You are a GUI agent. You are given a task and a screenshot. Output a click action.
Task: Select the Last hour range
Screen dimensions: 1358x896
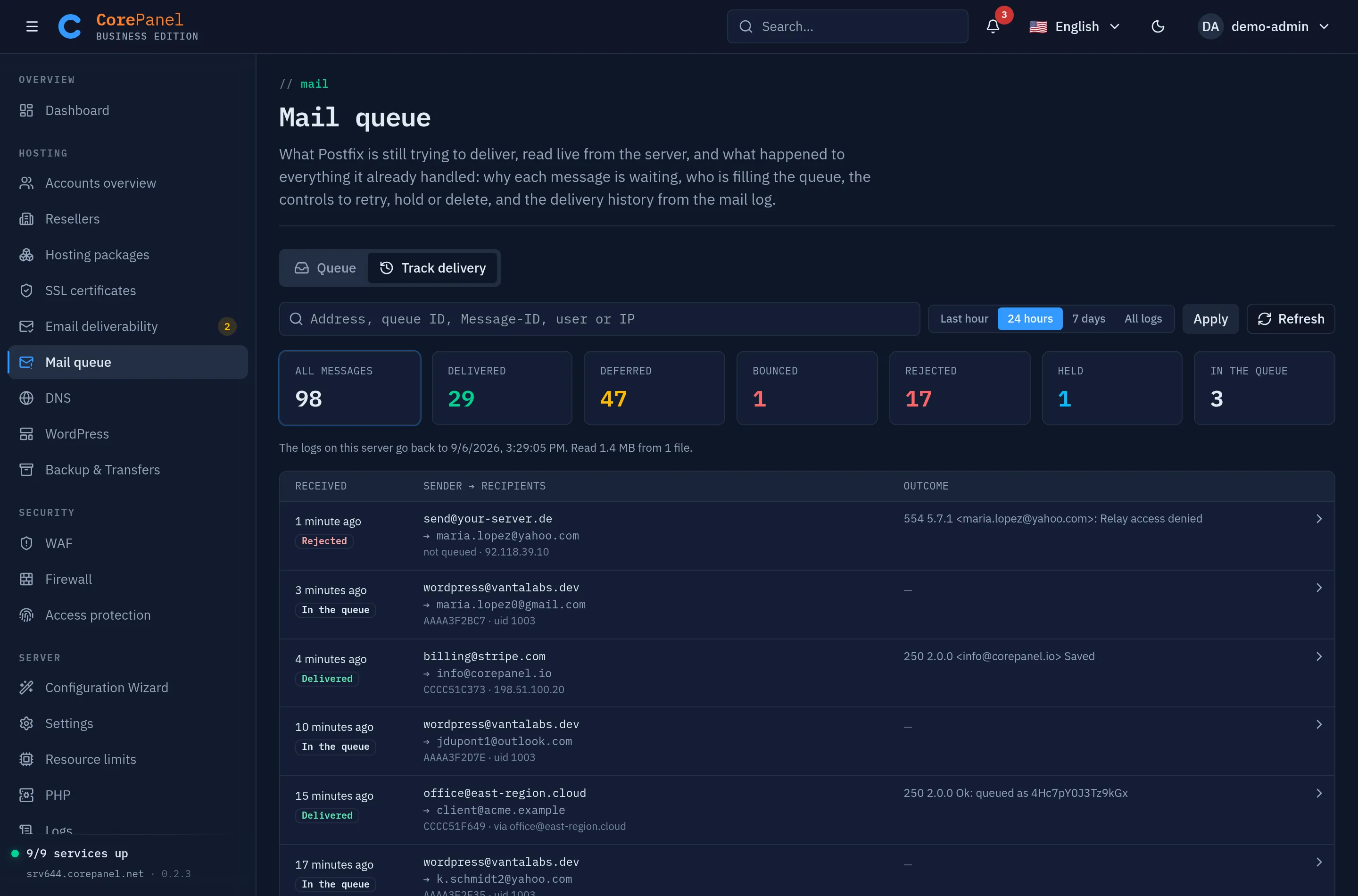tap(964, 319)
